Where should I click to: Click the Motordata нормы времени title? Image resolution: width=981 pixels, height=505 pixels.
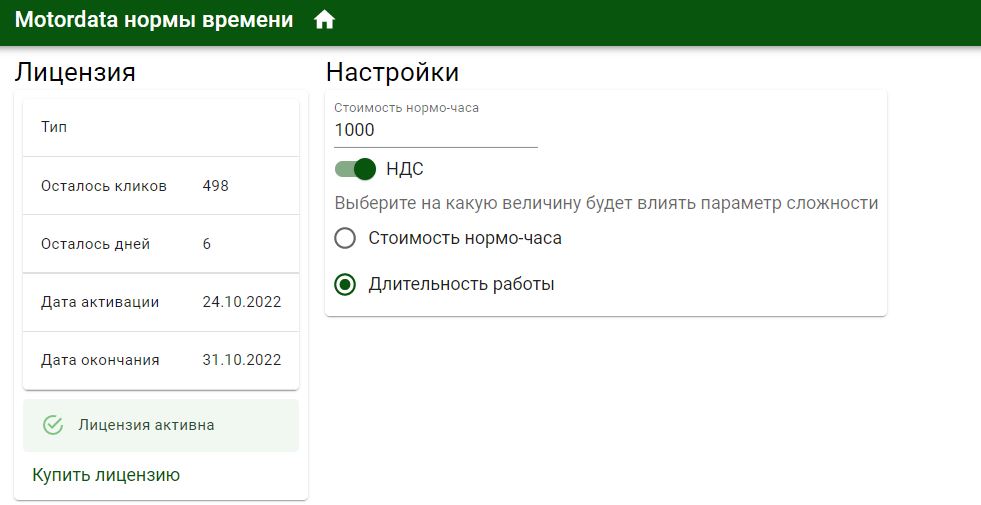[x=154, y=20]
